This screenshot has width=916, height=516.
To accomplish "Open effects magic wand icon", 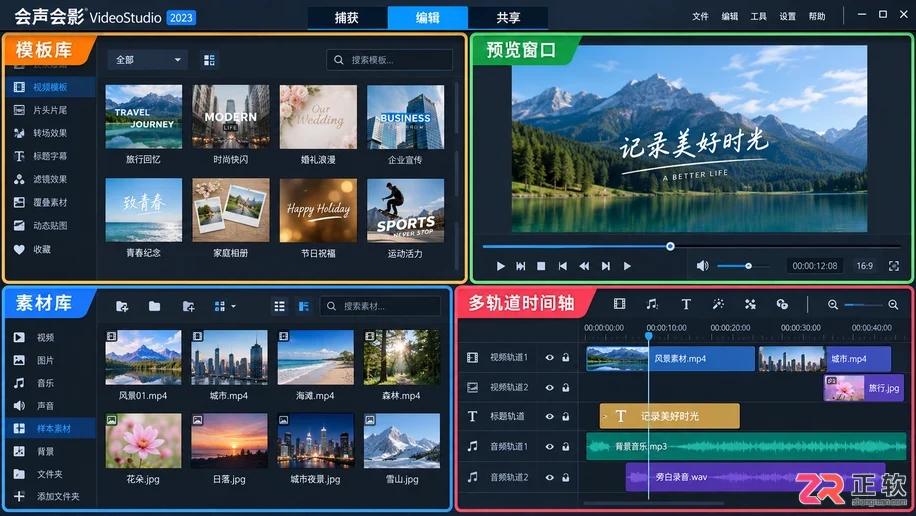I will [718, 303].
